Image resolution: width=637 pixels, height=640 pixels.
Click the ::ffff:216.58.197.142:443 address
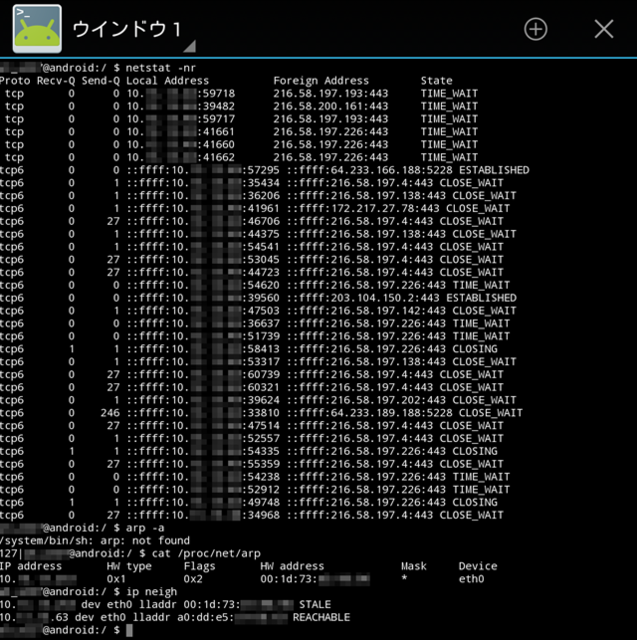click(366, 311)
